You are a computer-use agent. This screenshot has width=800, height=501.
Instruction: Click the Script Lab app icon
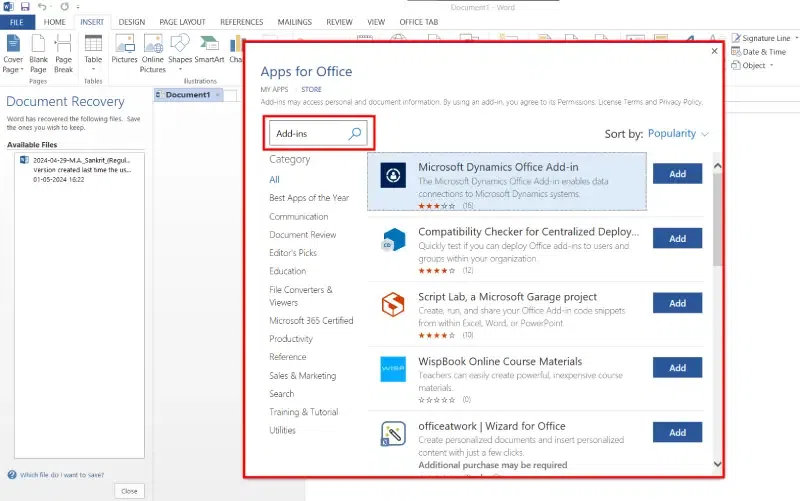[x=393, y=304]
